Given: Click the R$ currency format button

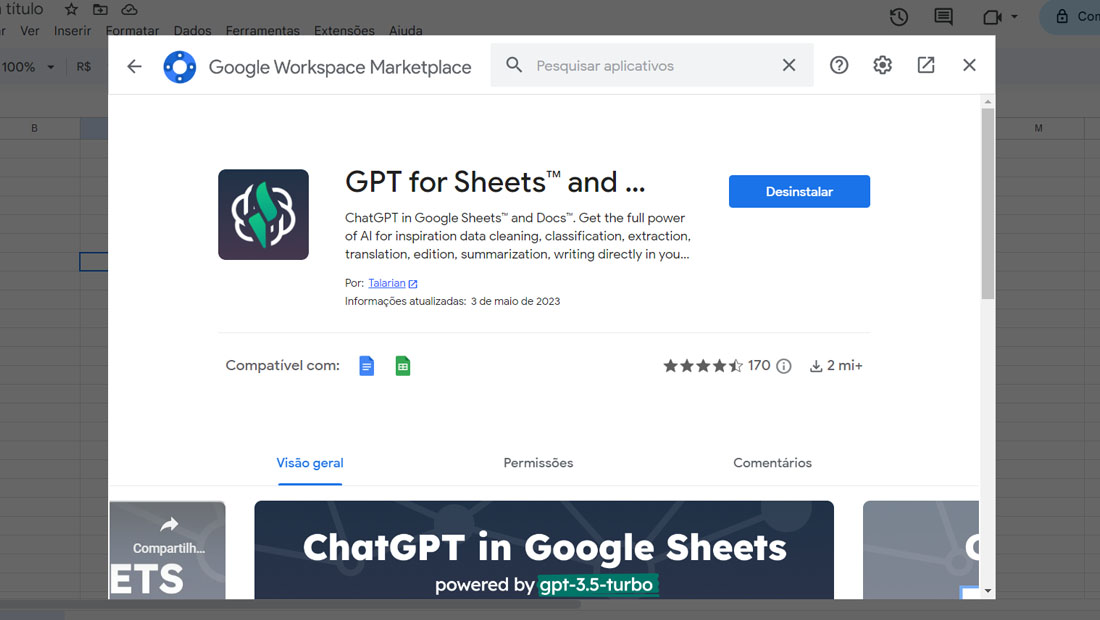Looking at the screenshot, I should (x=83, y=67).
